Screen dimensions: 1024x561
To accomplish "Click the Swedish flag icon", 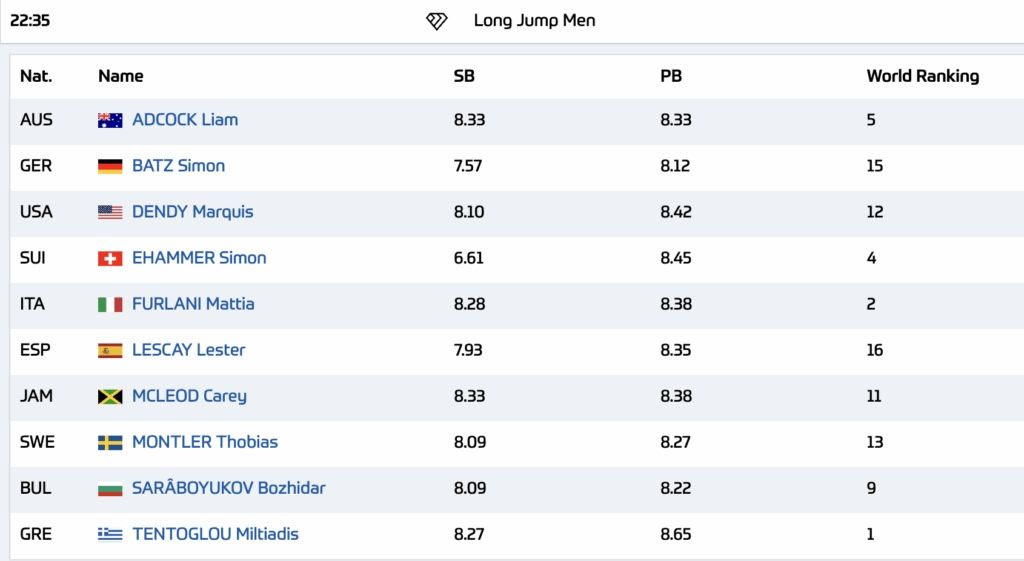I will (110, 442).
